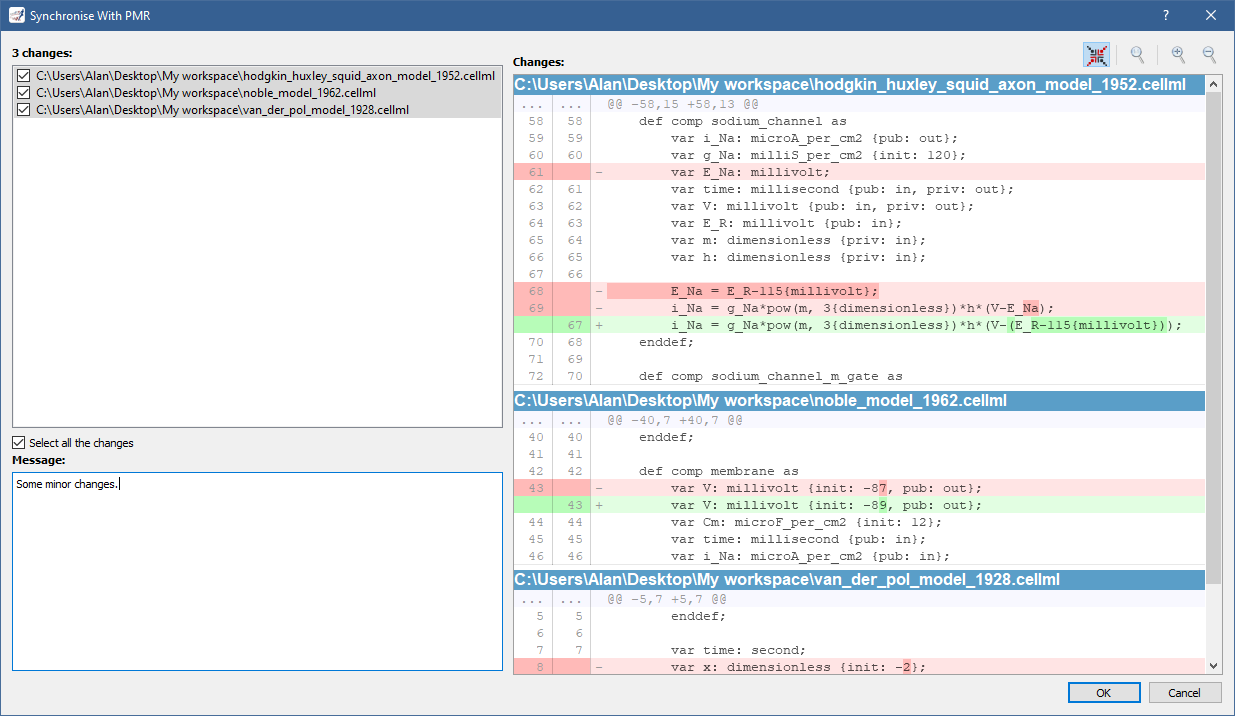This screenshot has height=716, width=1235.
Task: Click the scrollbar up arrow in changes
Action: [x=1214, y=83]
